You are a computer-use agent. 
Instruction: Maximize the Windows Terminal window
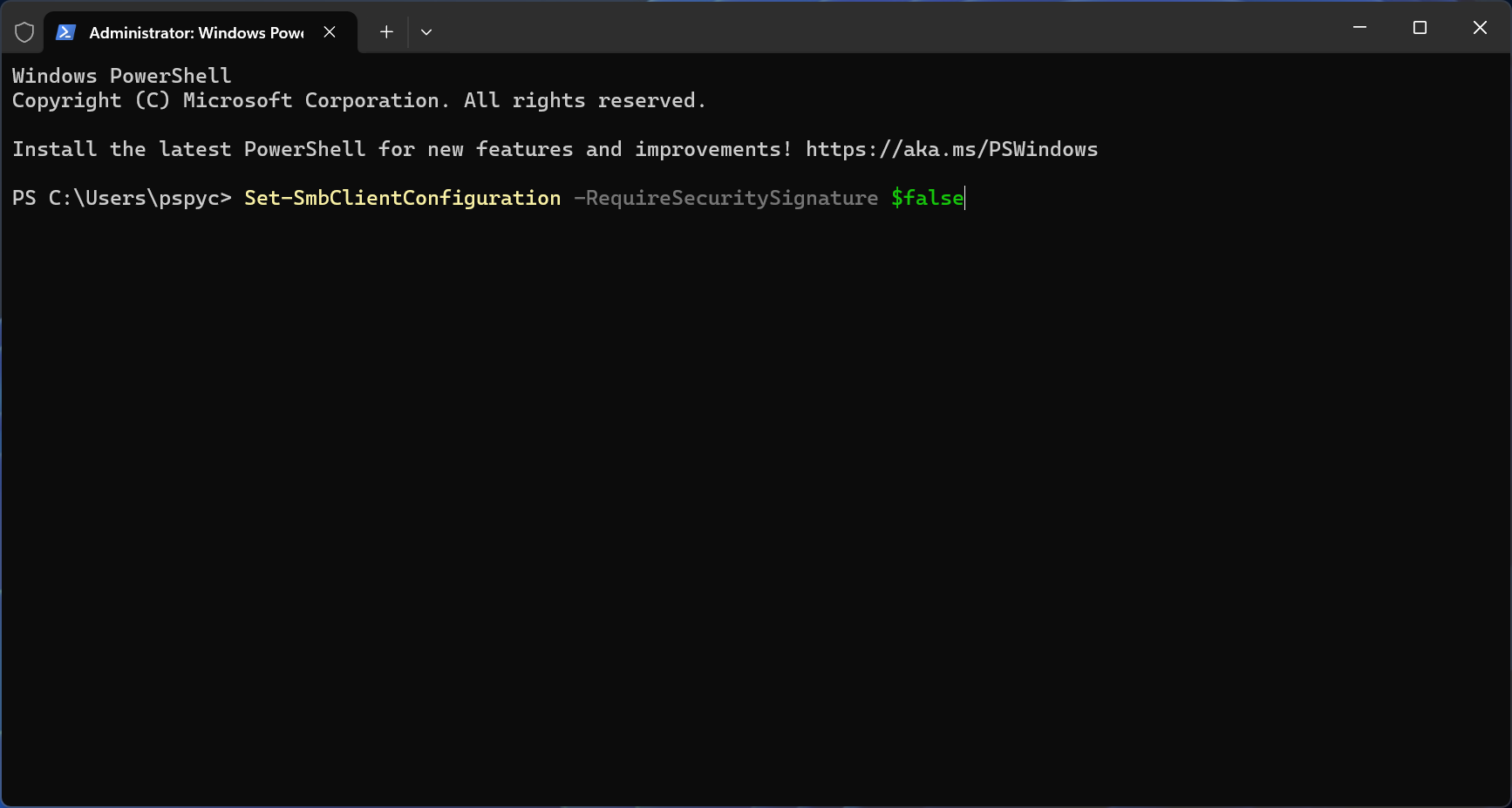(1420, 27)
